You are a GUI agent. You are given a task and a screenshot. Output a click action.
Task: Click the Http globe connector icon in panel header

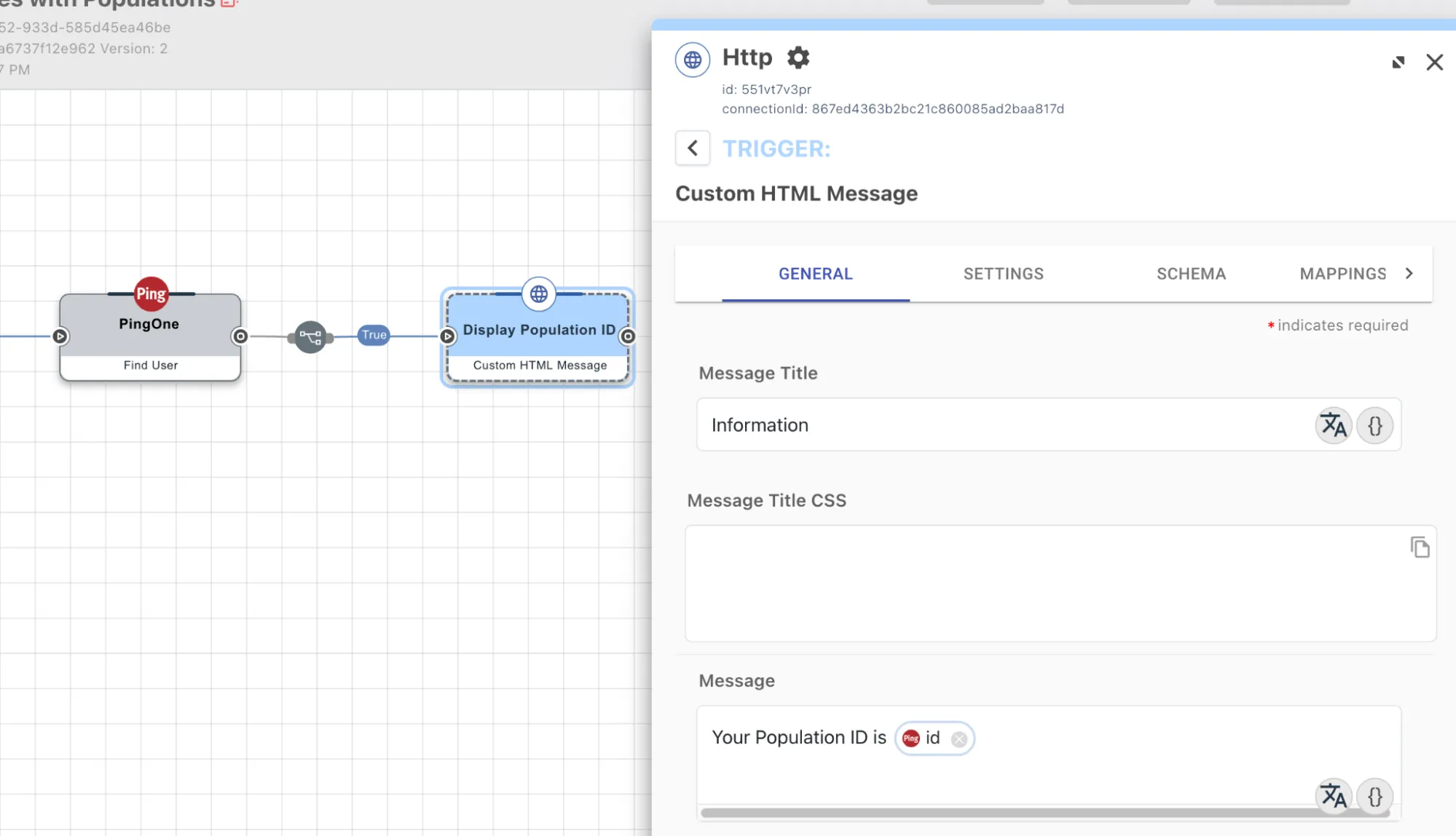click(693, 60)
